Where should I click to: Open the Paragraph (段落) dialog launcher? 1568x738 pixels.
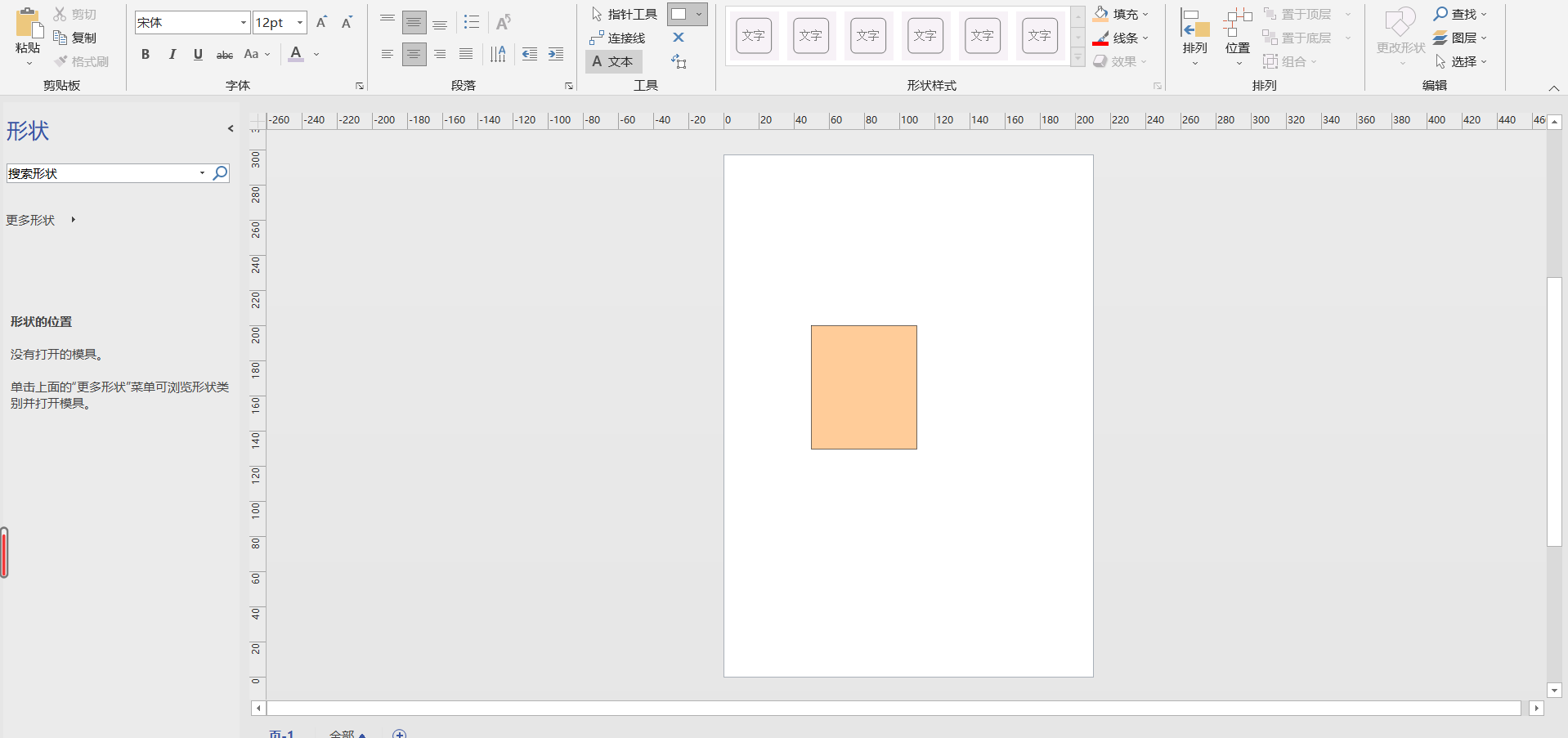pyautogui.click(x=569, y=86)
